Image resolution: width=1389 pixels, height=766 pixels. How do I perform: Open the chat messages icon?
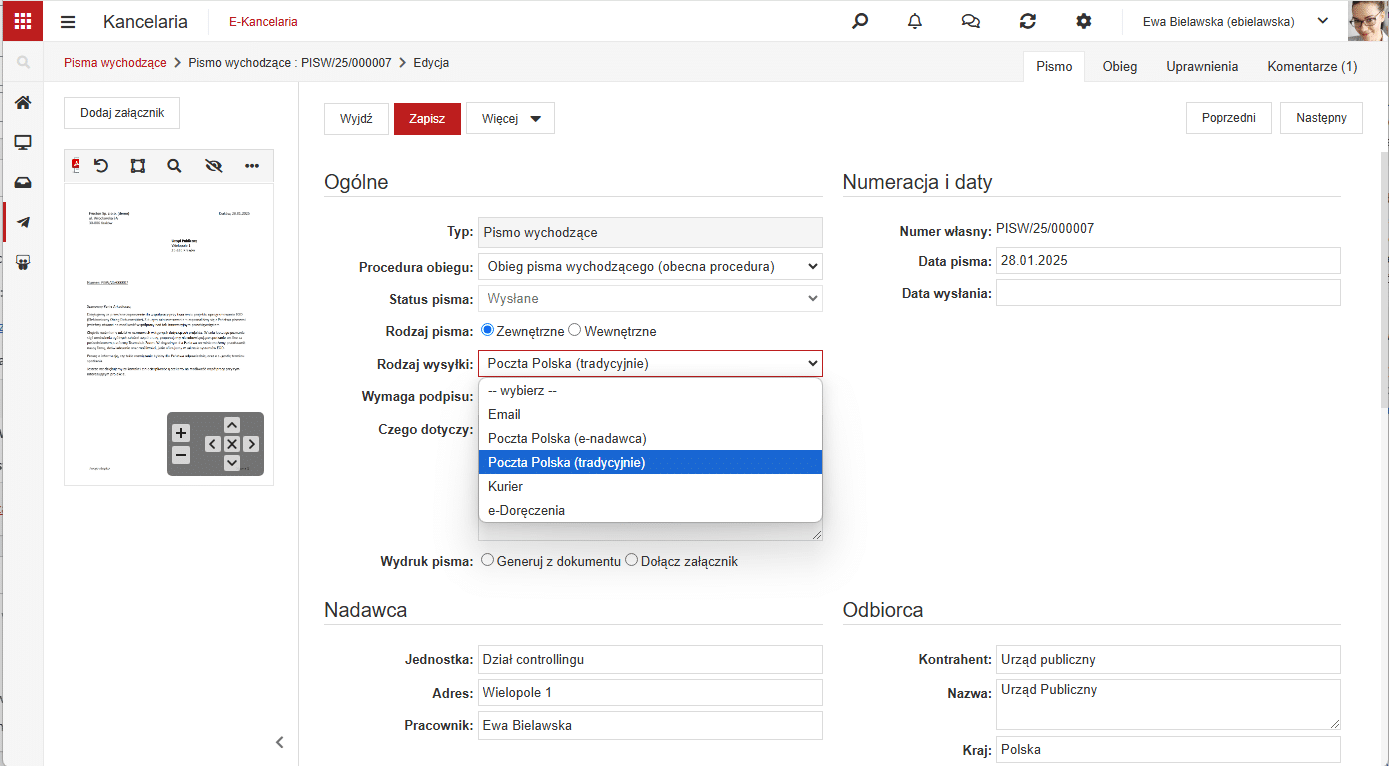pyautogui.click(x=970, y=21)
